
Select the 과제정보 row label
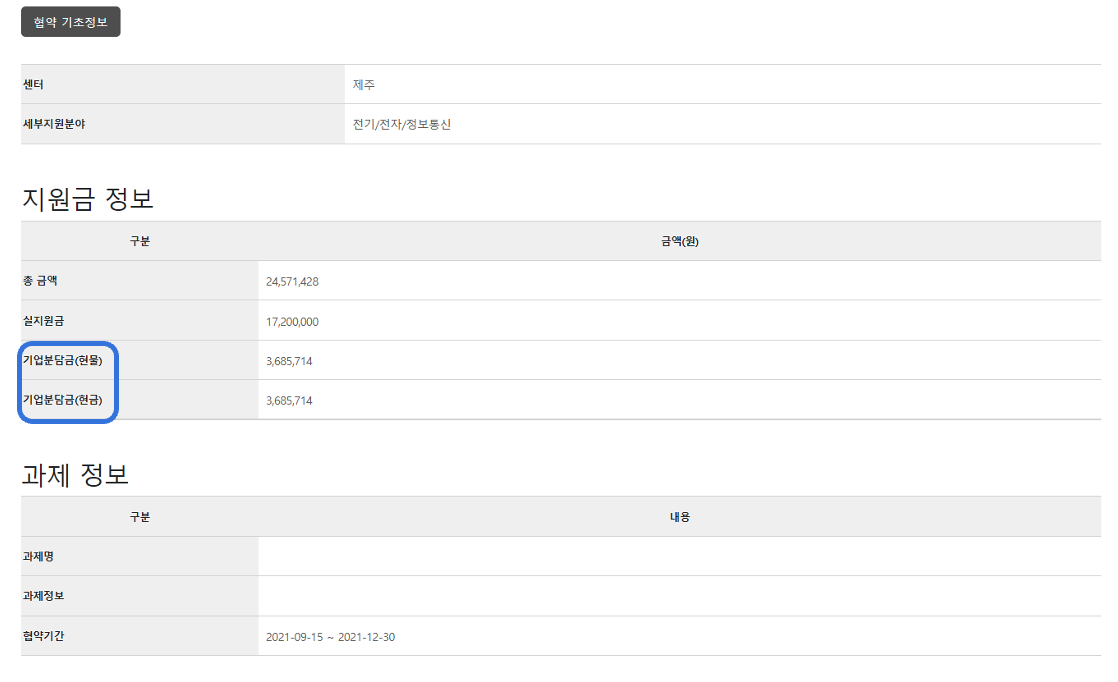pos(43,596)
